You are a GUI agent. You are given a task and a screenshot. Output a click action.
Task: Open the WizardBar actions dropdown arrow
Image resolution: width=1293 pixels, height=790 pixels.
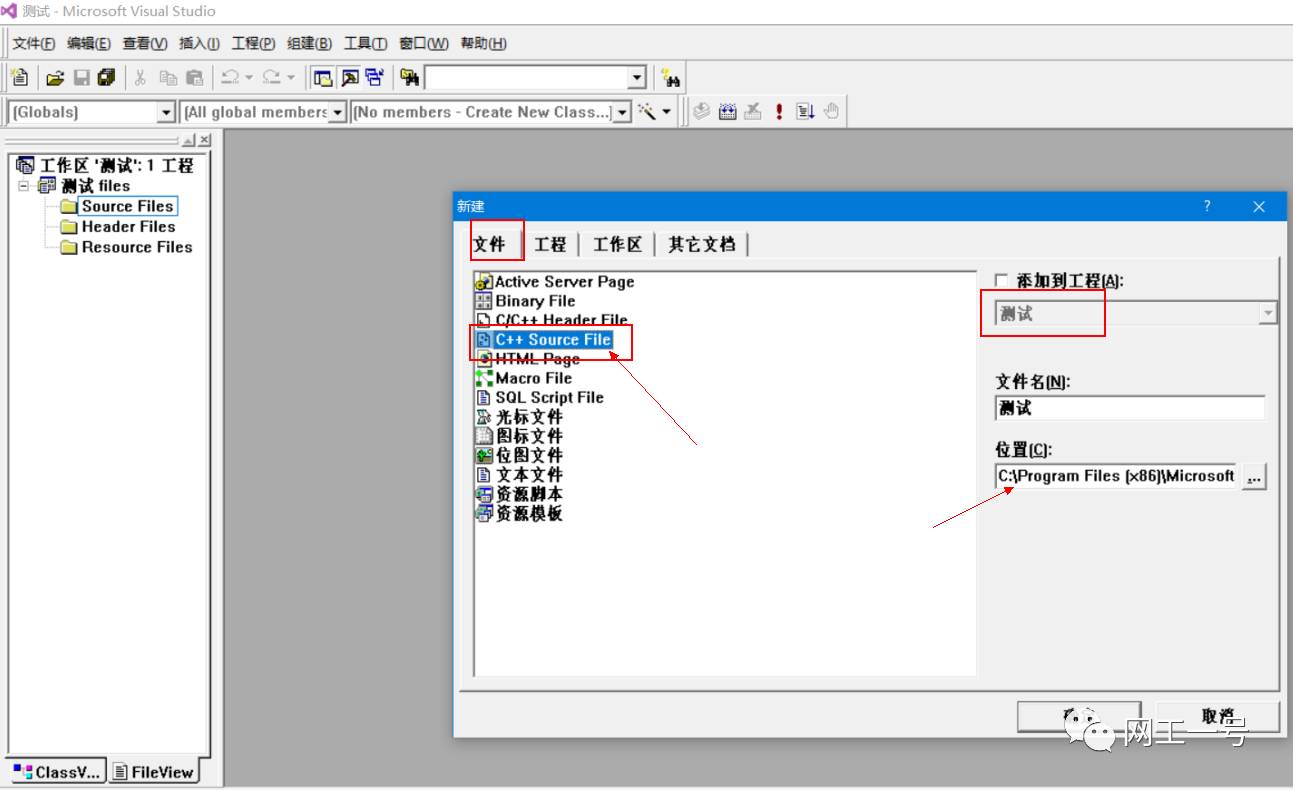667,112
